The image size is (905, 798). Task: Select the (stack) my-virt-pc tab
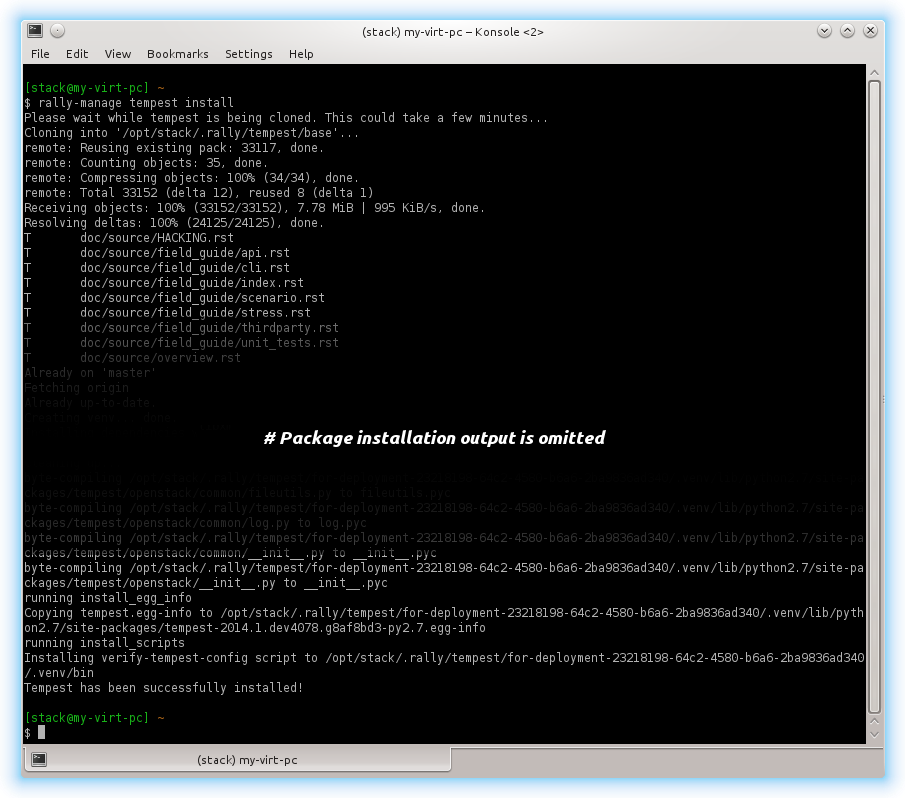(x=237, y=759)
